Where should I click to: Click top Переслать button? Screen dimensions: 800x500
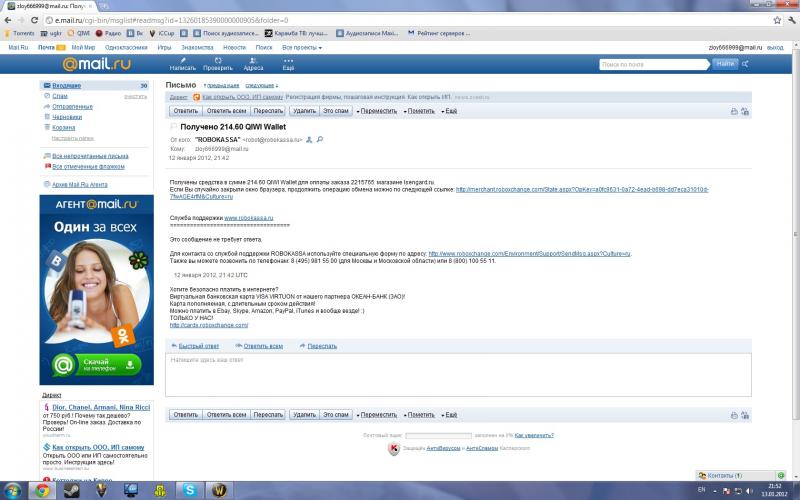(268, 111)
